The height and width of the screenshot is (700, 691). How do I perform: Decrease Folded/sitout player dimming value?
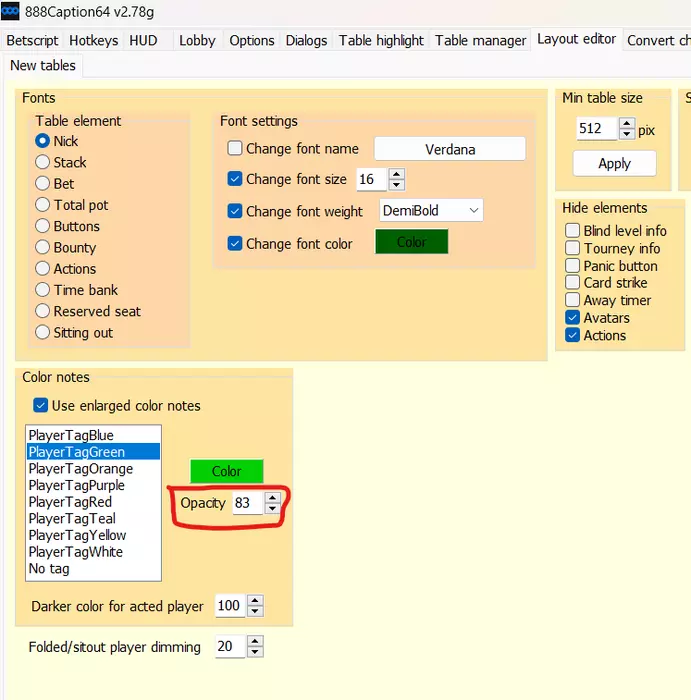click(255, 652)
